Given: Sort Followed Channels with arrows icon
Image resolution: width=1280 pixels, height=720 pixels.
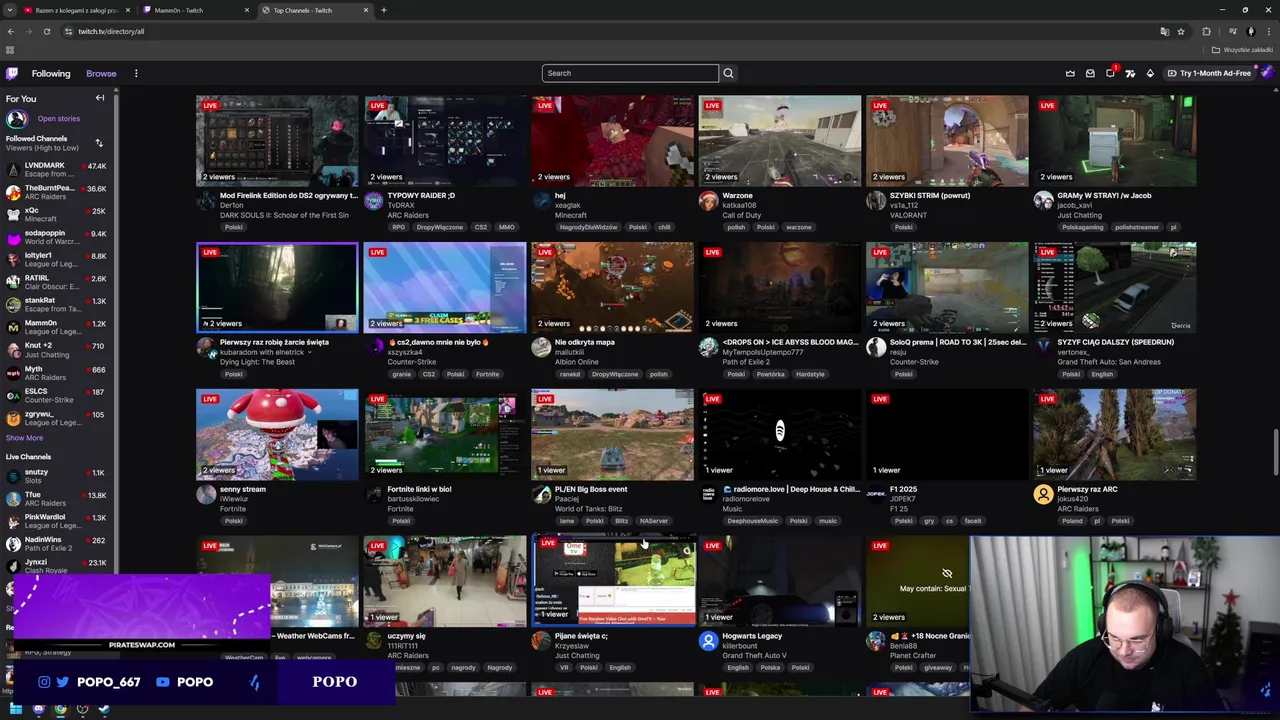Looking at the screenshot, I should (99, 143).
